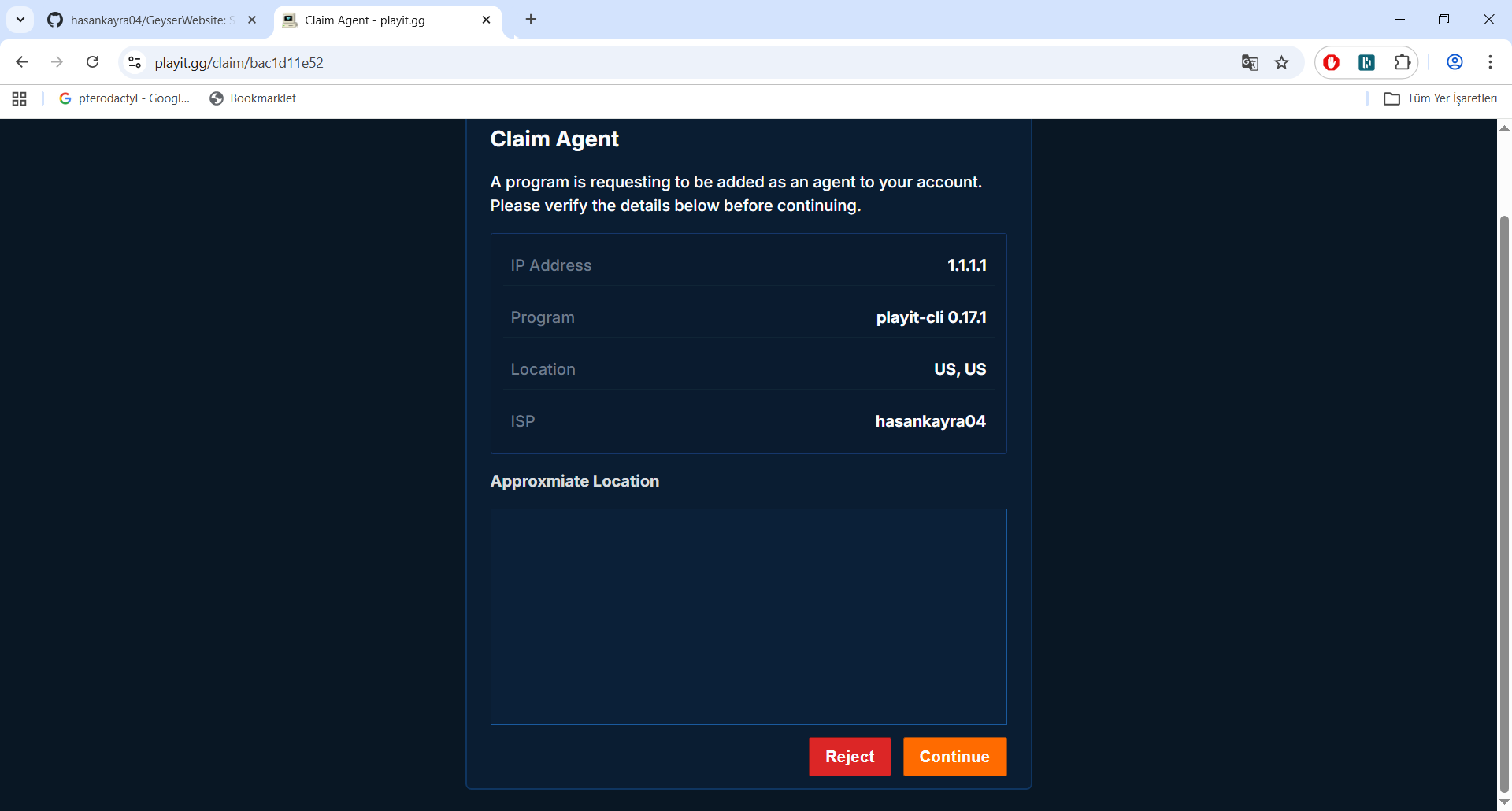The image size is (1512, 811).
Task: Close the Chrome window
Action: point(1488,20)
